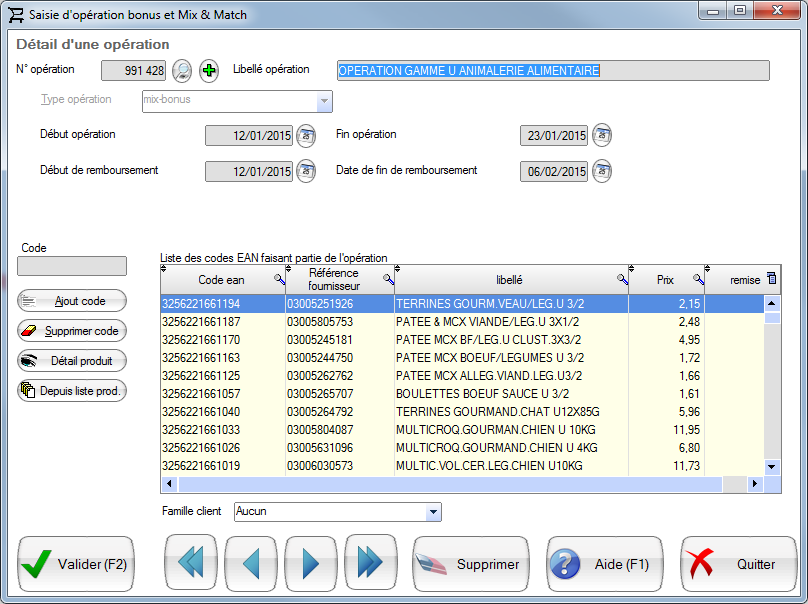The height and width of the screenshot is (604, 808).
Task: Click the Ajout code button
Action: (72, 301)
